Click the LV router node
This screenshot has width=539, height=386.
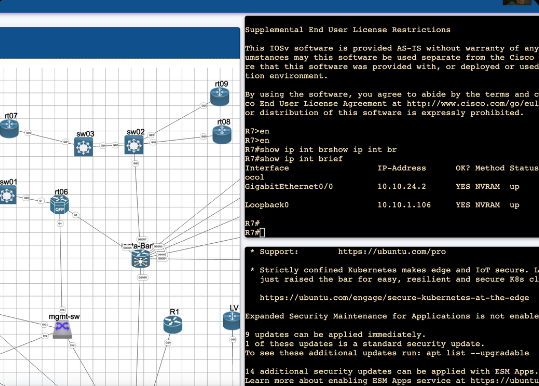(x=231, y=320)
